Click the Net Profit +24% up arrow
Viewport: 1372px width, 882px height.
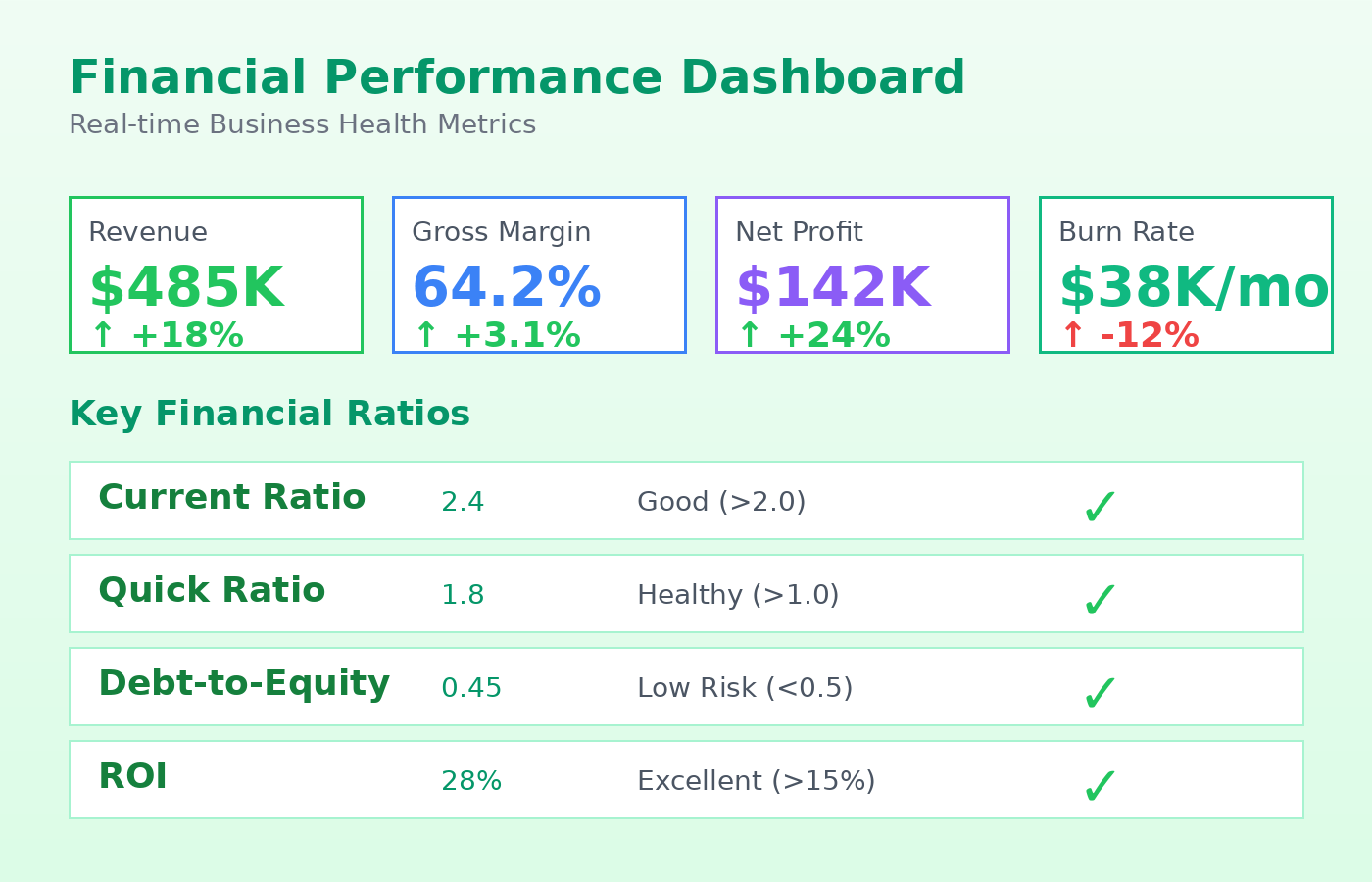pyautogui.click(x=749, y=336)
